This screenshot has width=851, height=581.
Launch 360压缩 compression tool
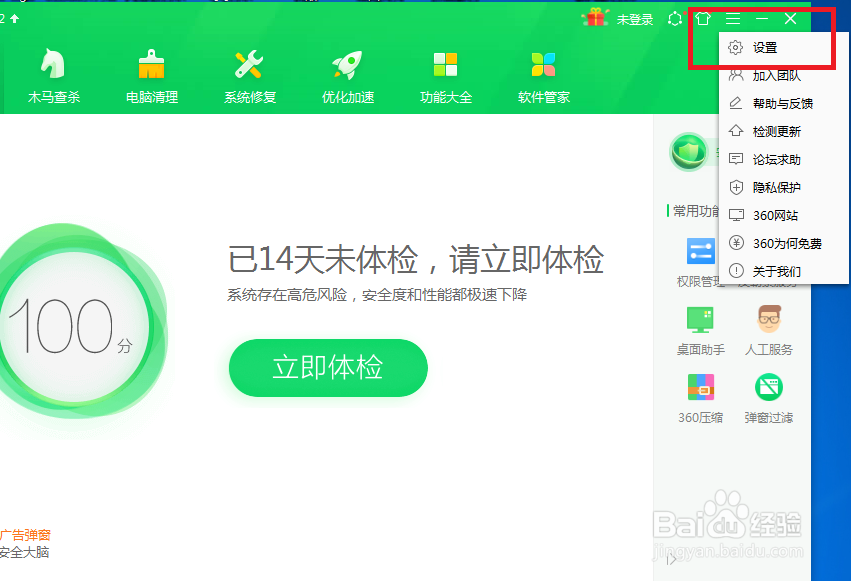click(x=700, y=399)
